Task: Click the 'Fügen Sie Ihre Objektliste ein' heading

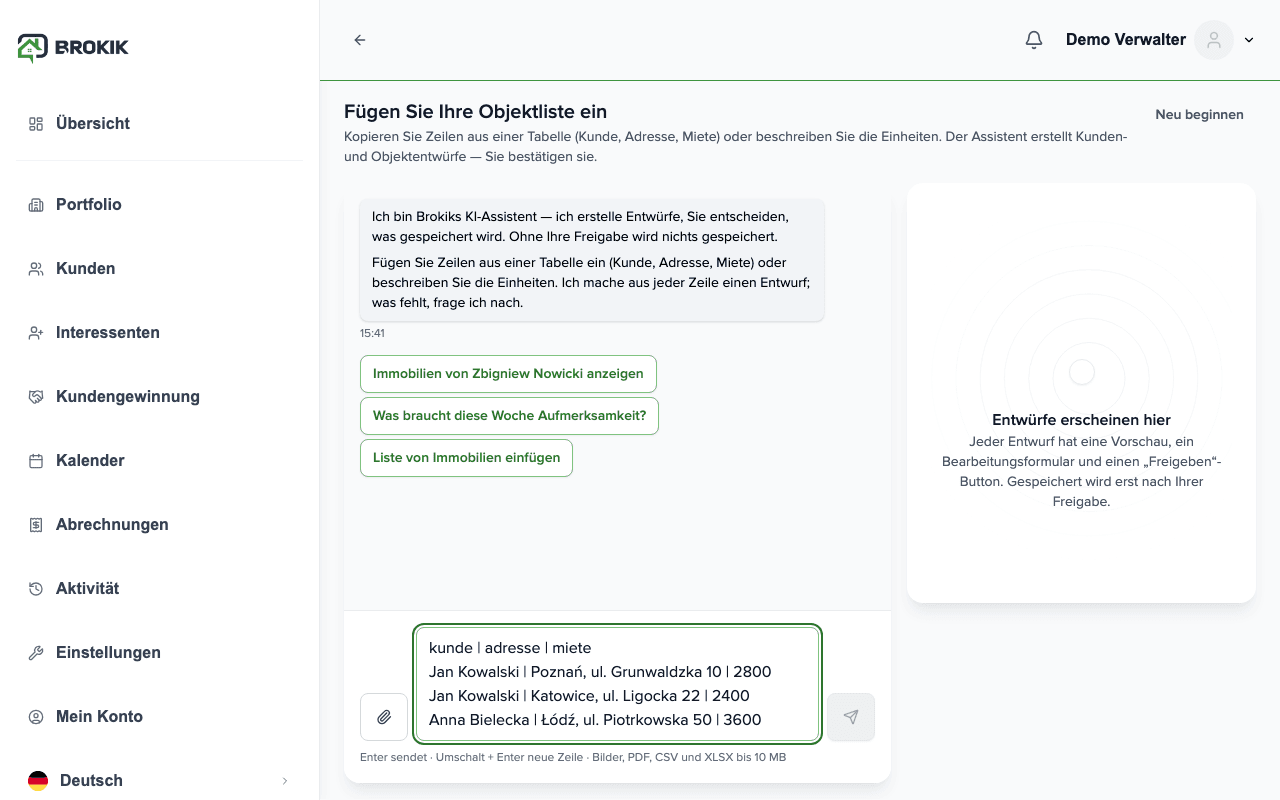Action: pyautogui.click(x=476, y=112)
